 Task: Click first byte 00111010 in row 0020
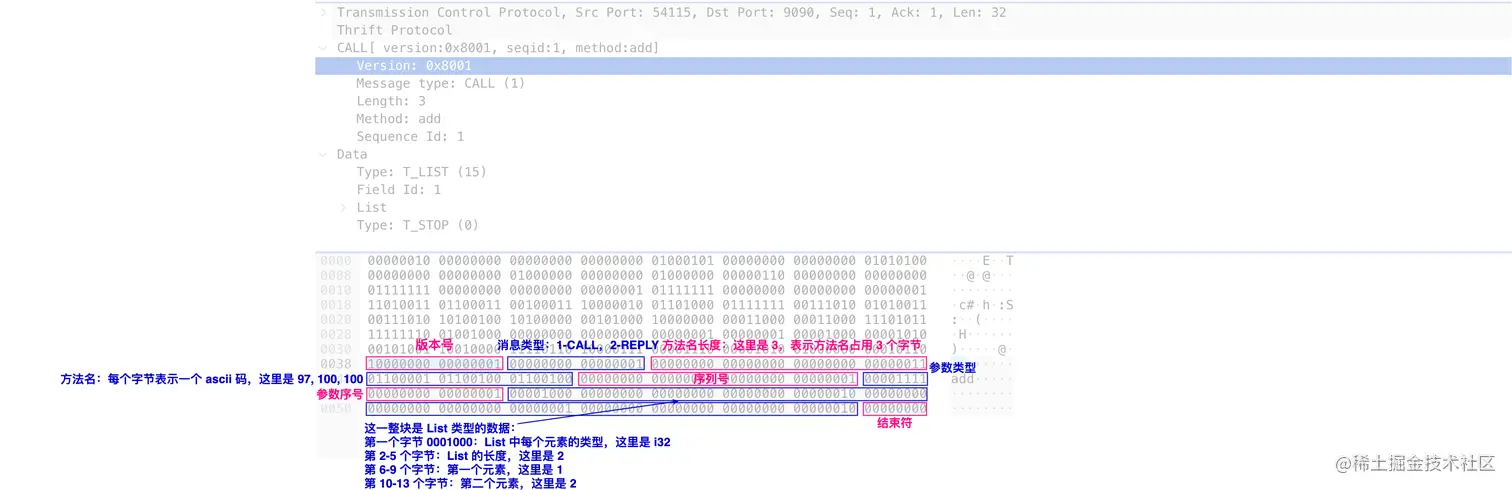tap(399, 320)
